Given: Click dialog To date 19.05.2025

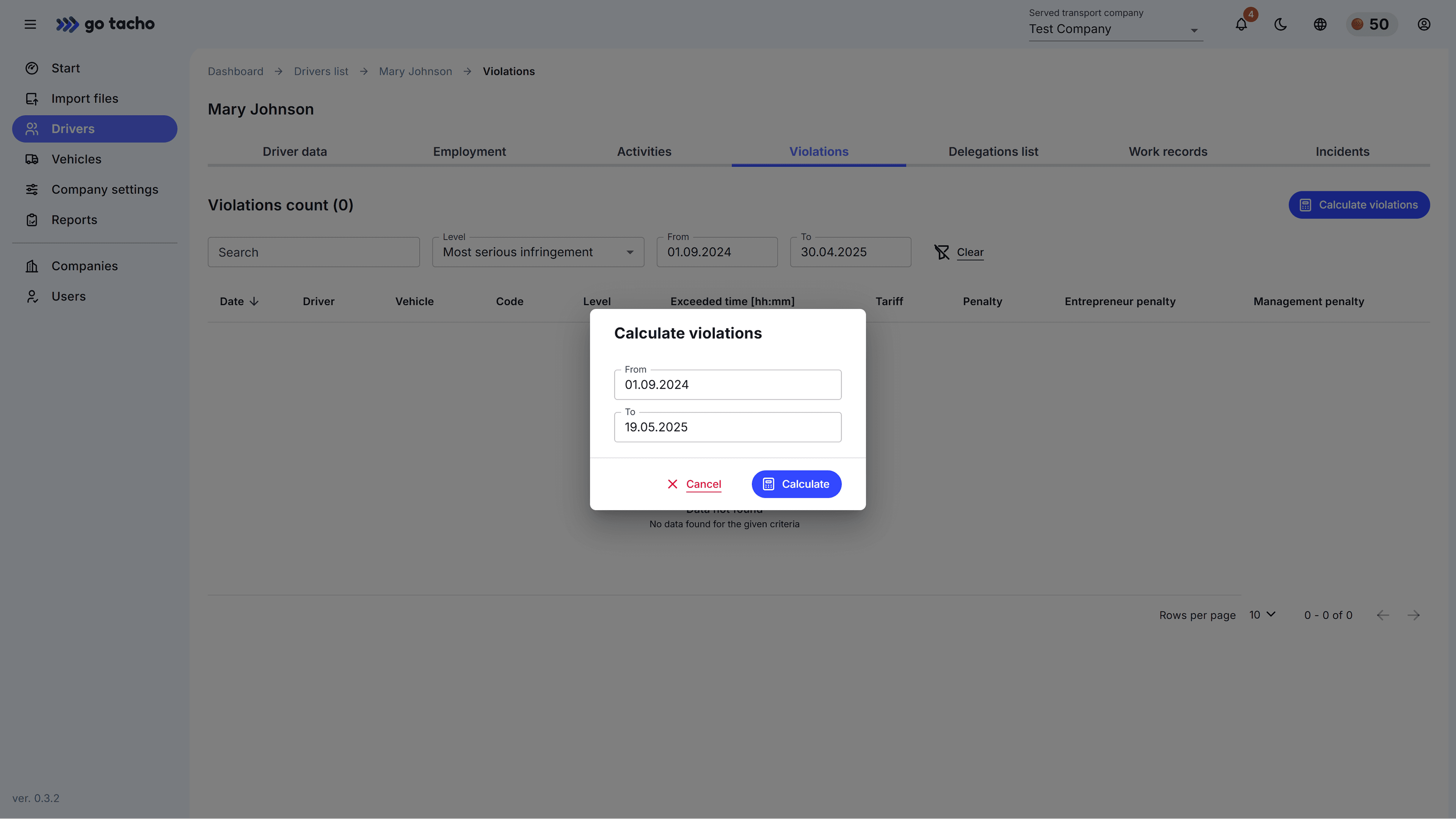Looking at the screenshot, I should pyautogui.click(x=728, y=427).
